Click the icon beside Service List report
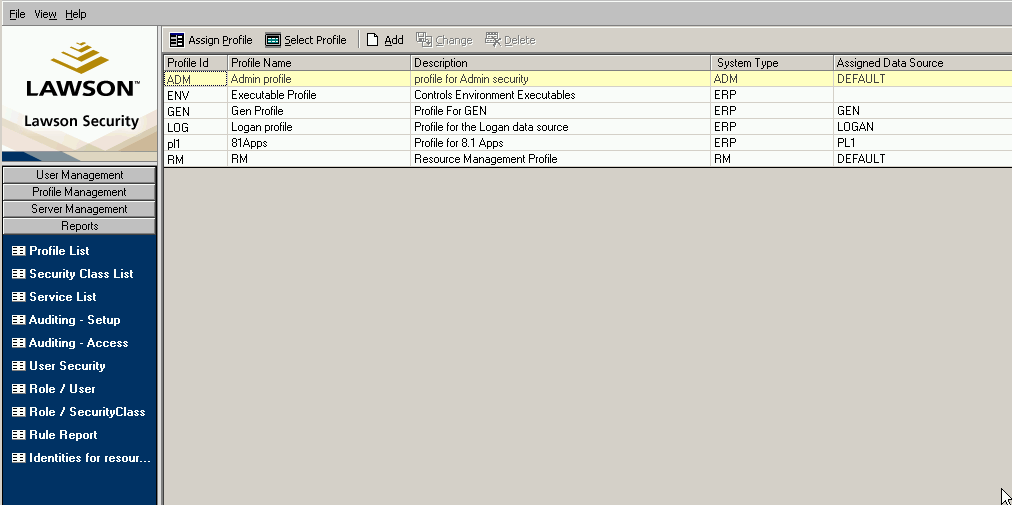Viewport: 1012px width, 505px height. pyautogui.click(x=18, y=297)
